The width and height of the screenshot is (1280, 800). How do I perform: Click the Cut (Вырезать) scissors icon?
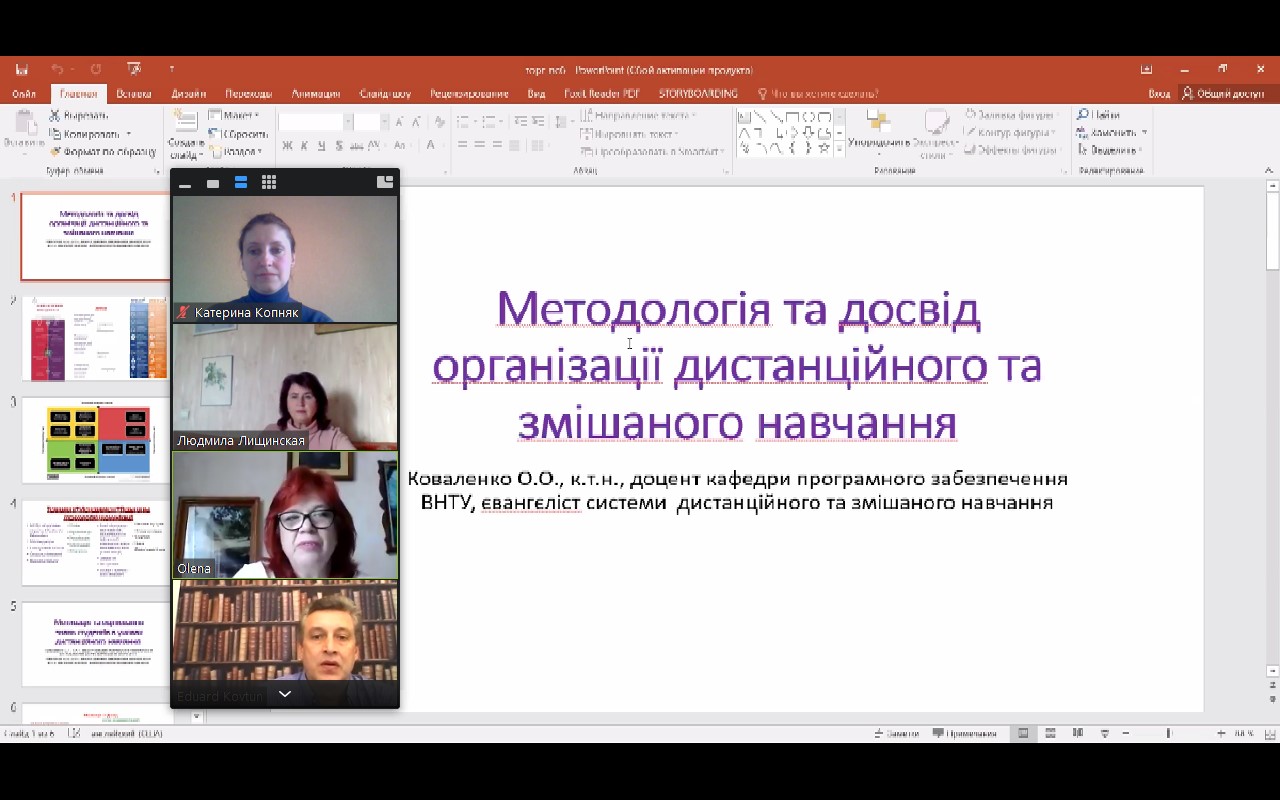[55, 116]
